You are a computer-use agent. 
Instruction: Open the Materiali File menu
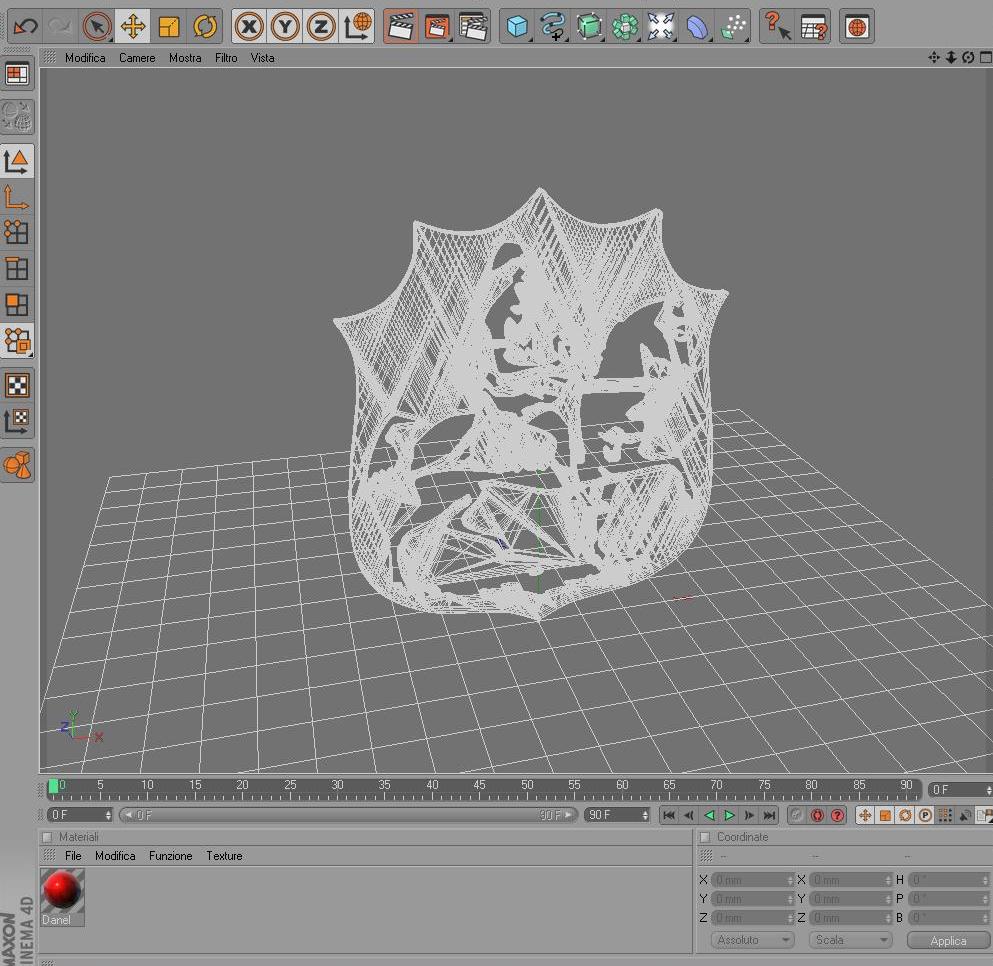(x=73, y=856)
